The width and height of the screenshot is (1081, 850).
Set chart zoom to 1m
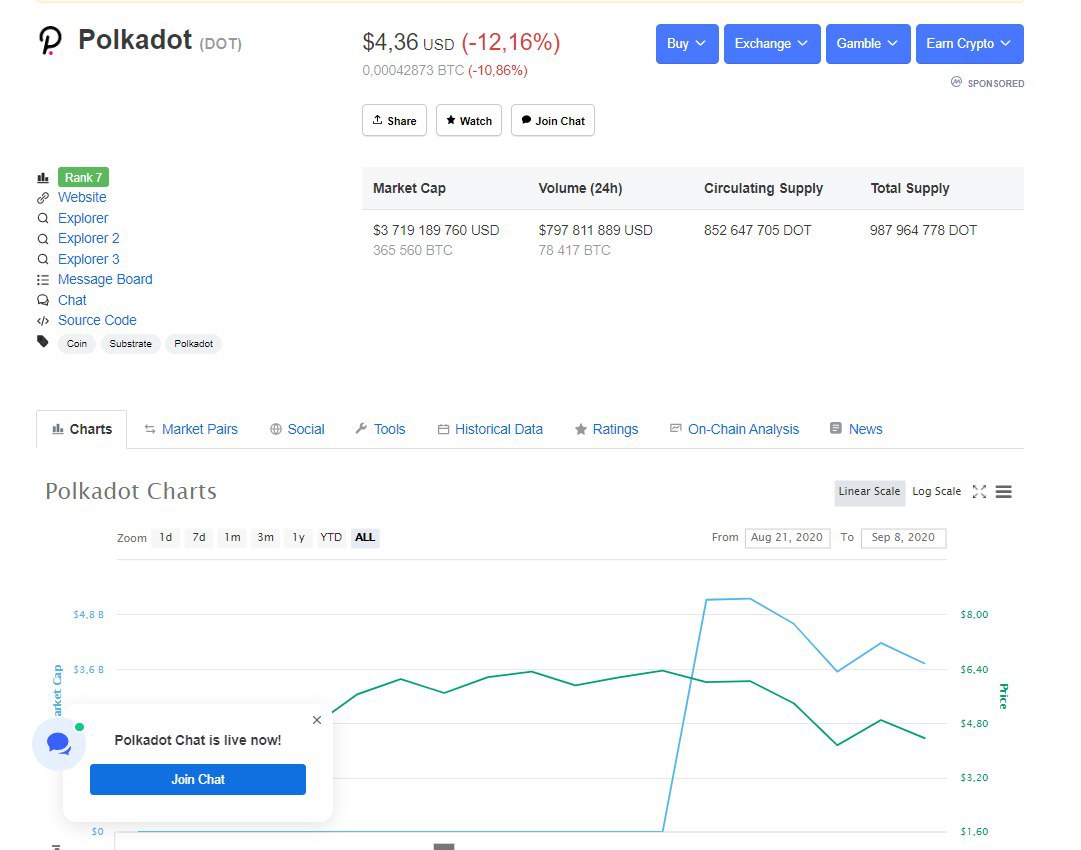click(x=232, y=537)
